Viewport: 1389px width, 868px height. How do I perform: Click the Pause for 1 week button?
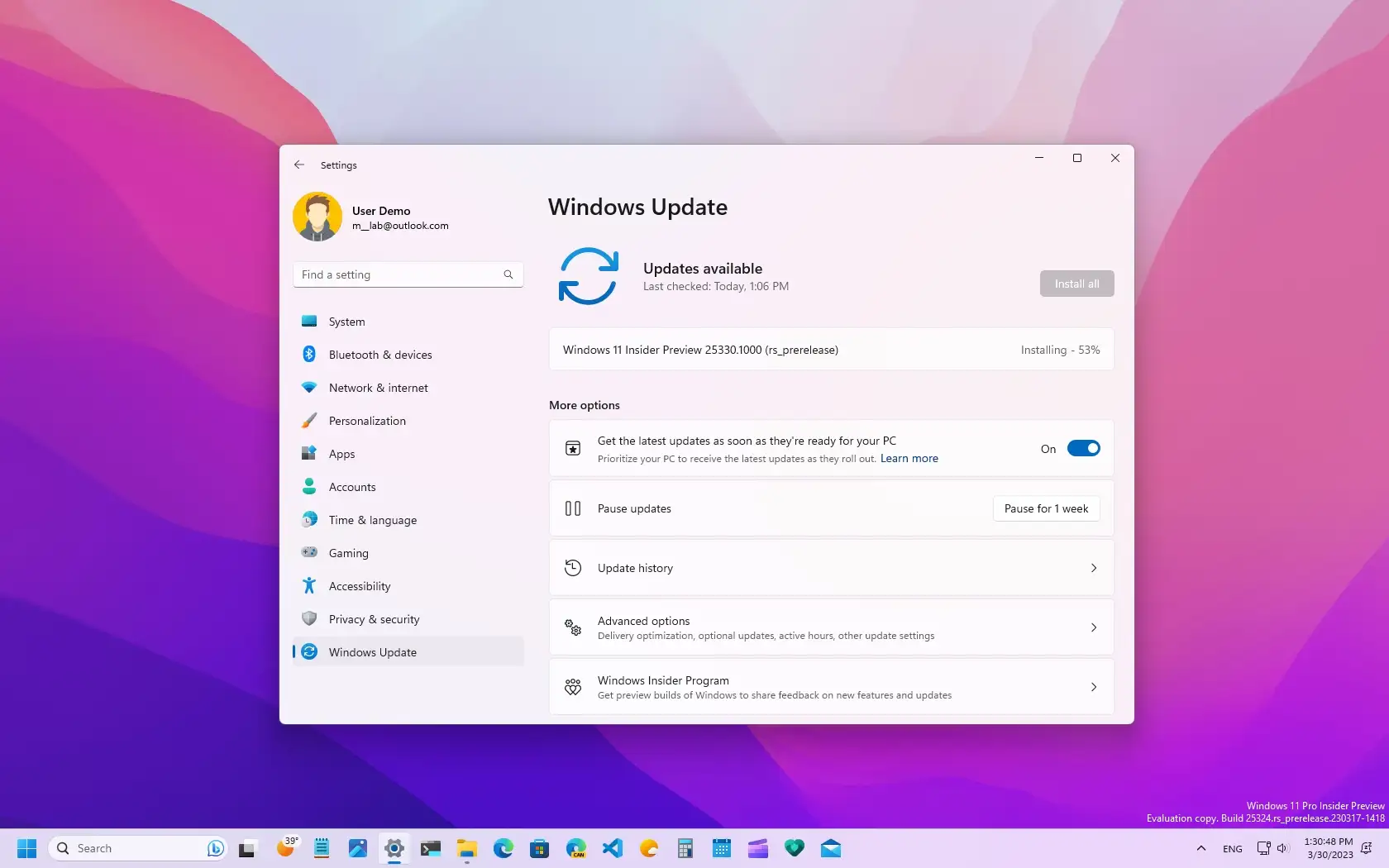pos(1046,508)
